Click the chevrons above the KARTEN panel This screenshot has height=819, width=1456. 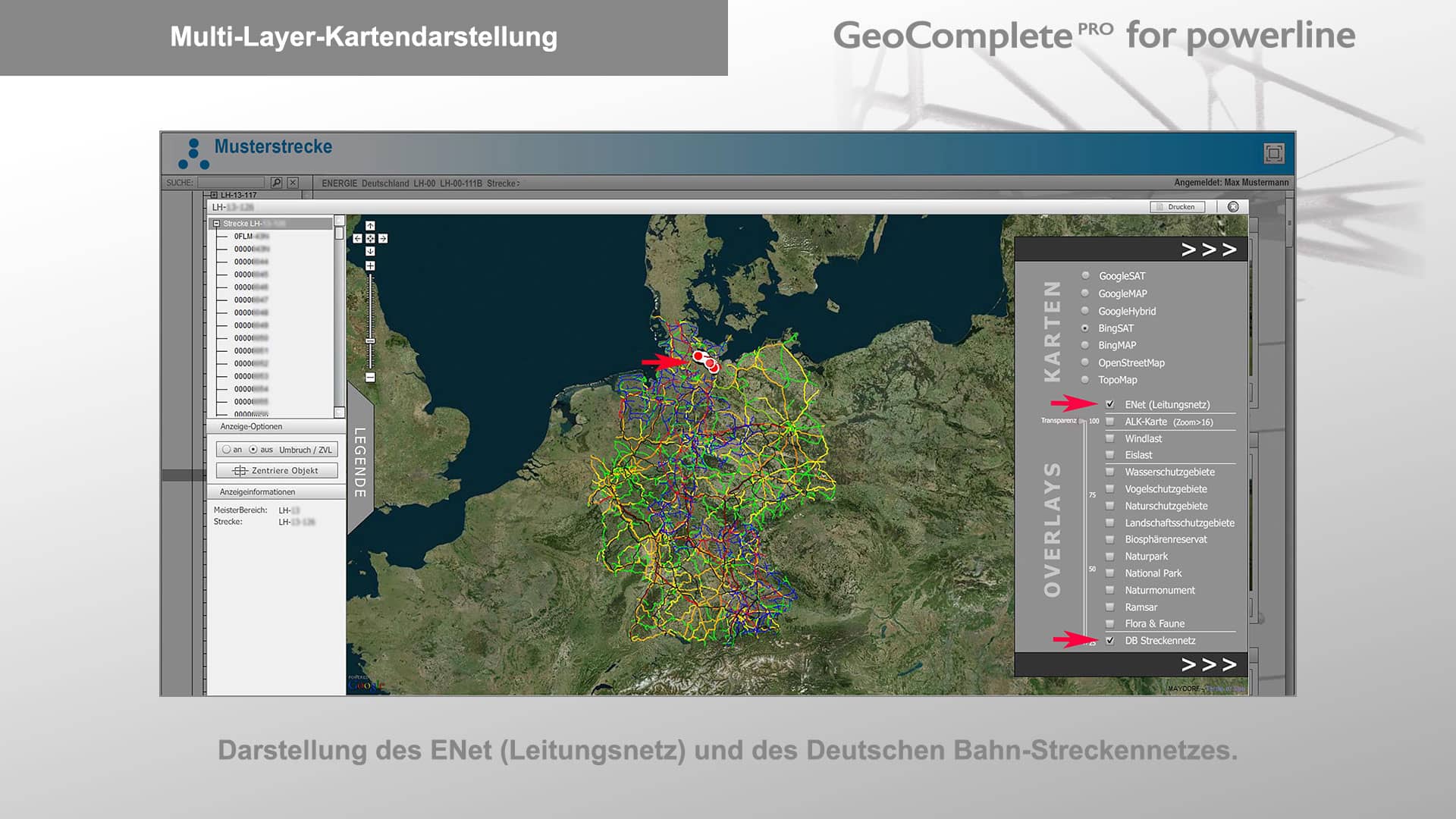coord(1208,249)
